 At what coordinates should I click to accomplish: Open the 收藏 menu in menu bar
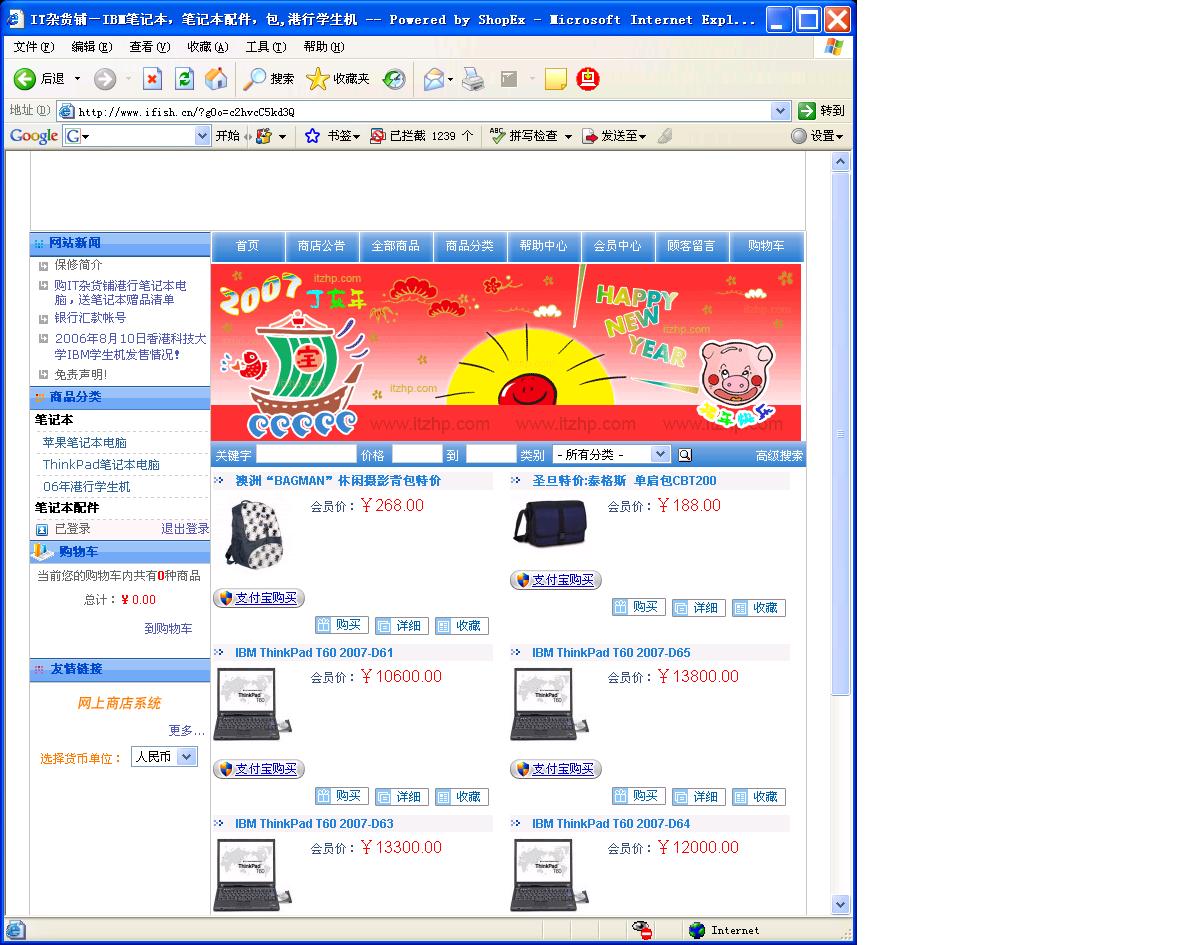(208, 47)
